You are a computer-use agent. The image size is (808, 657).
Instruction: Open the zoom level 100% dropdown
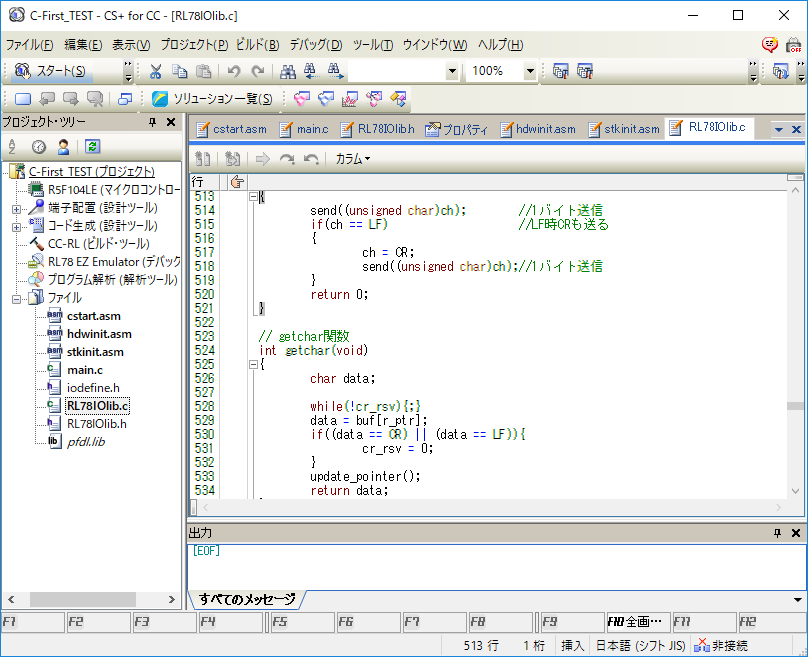530,71
